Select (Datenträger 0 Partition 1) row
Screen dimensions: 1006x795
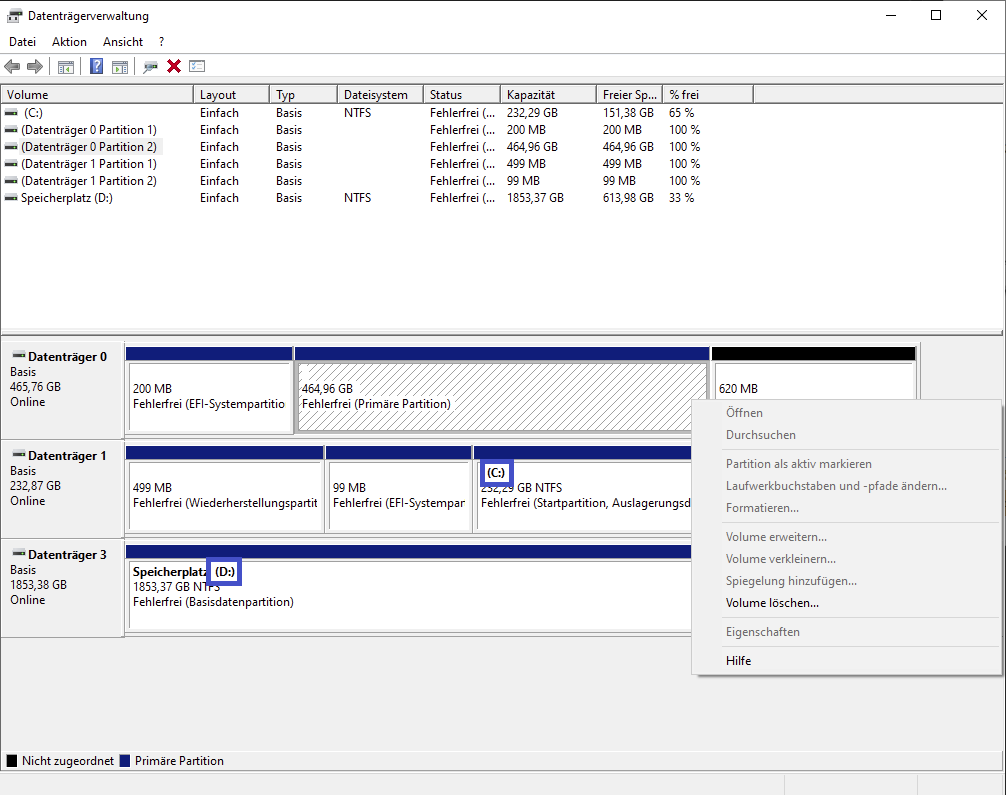click(x=375, y=130)
